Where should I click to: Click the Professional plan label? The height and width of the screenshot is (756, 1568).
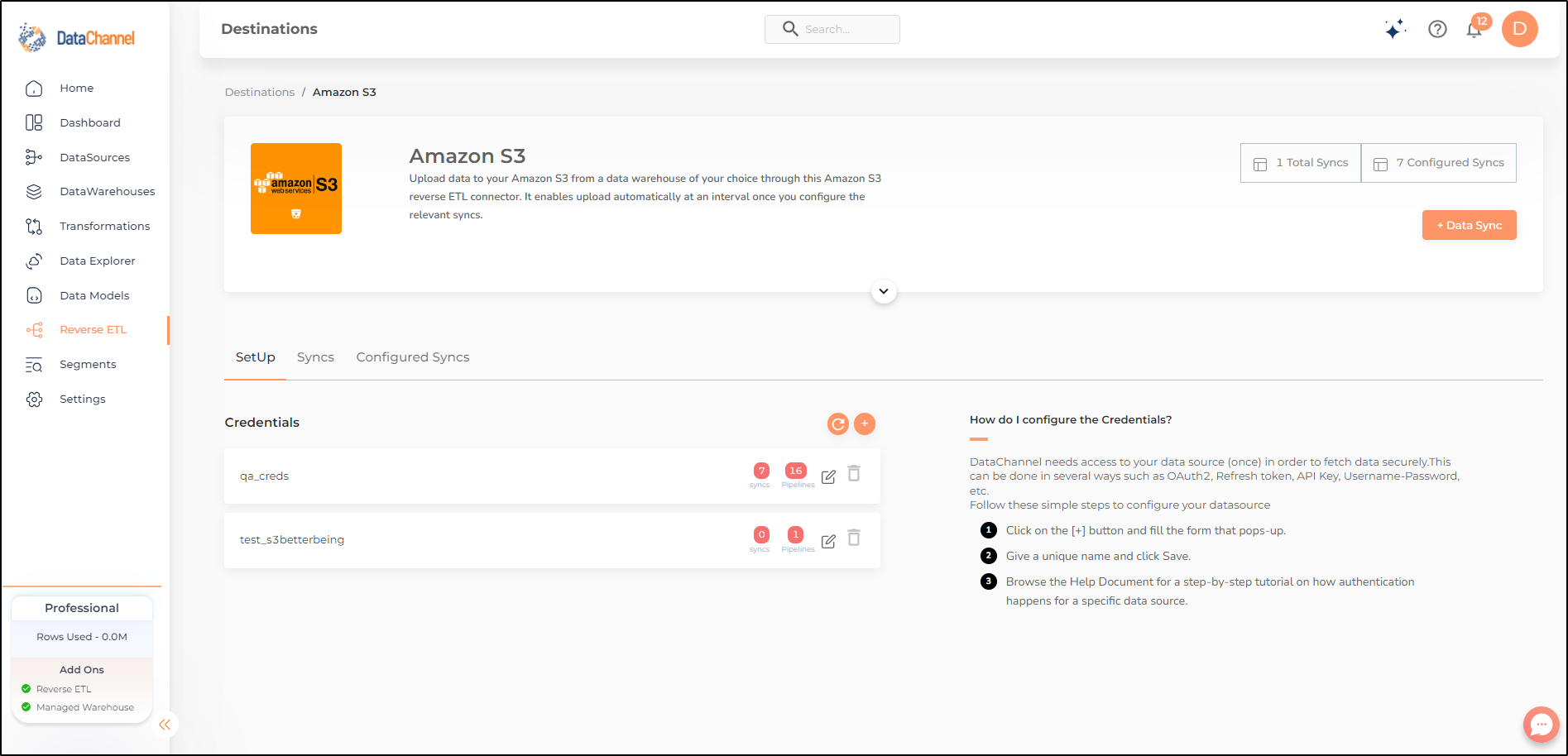pos(82,608)
